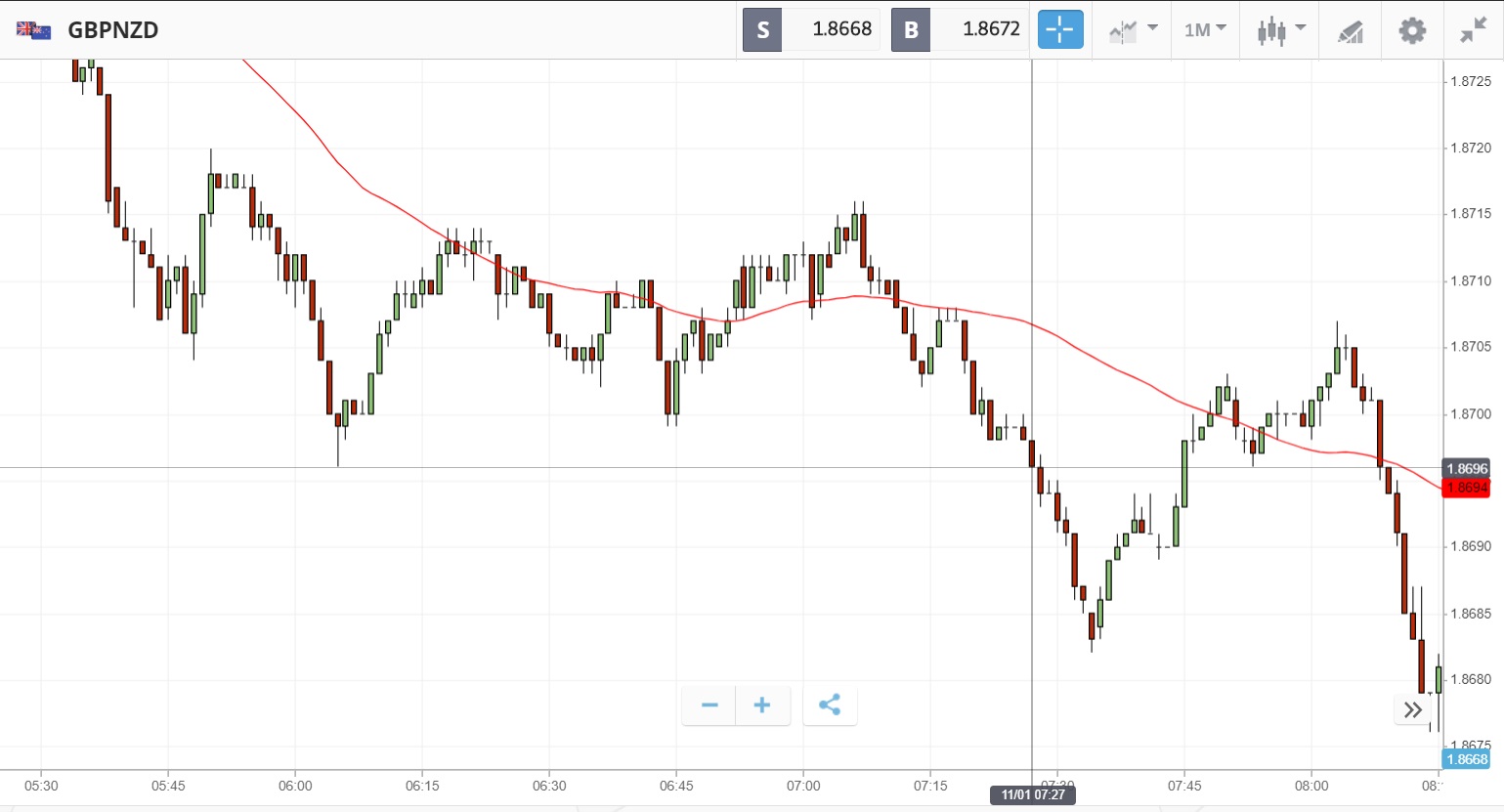This screenshot has width=1504, height=812.
Task: Click the GBPNZD flag icon
Action: point(33,30)
